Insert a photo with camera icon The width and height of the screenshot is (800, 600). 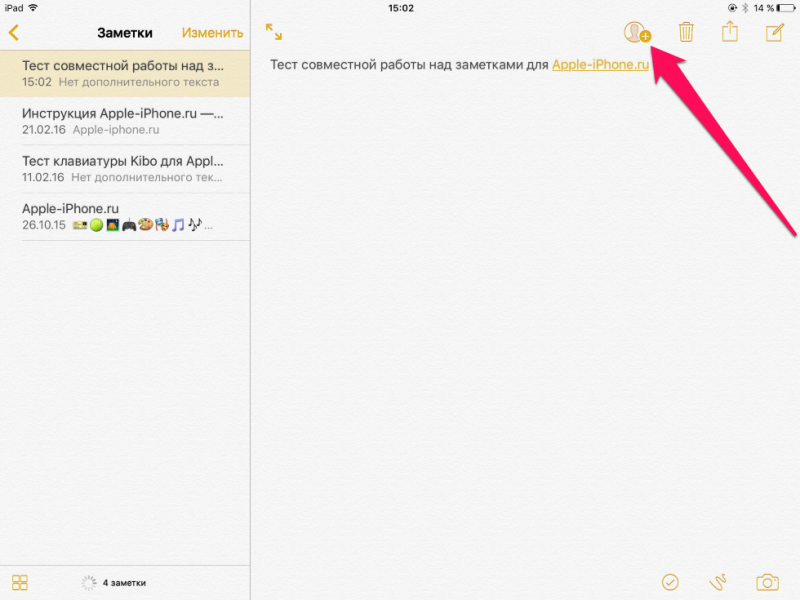(767, 582)
